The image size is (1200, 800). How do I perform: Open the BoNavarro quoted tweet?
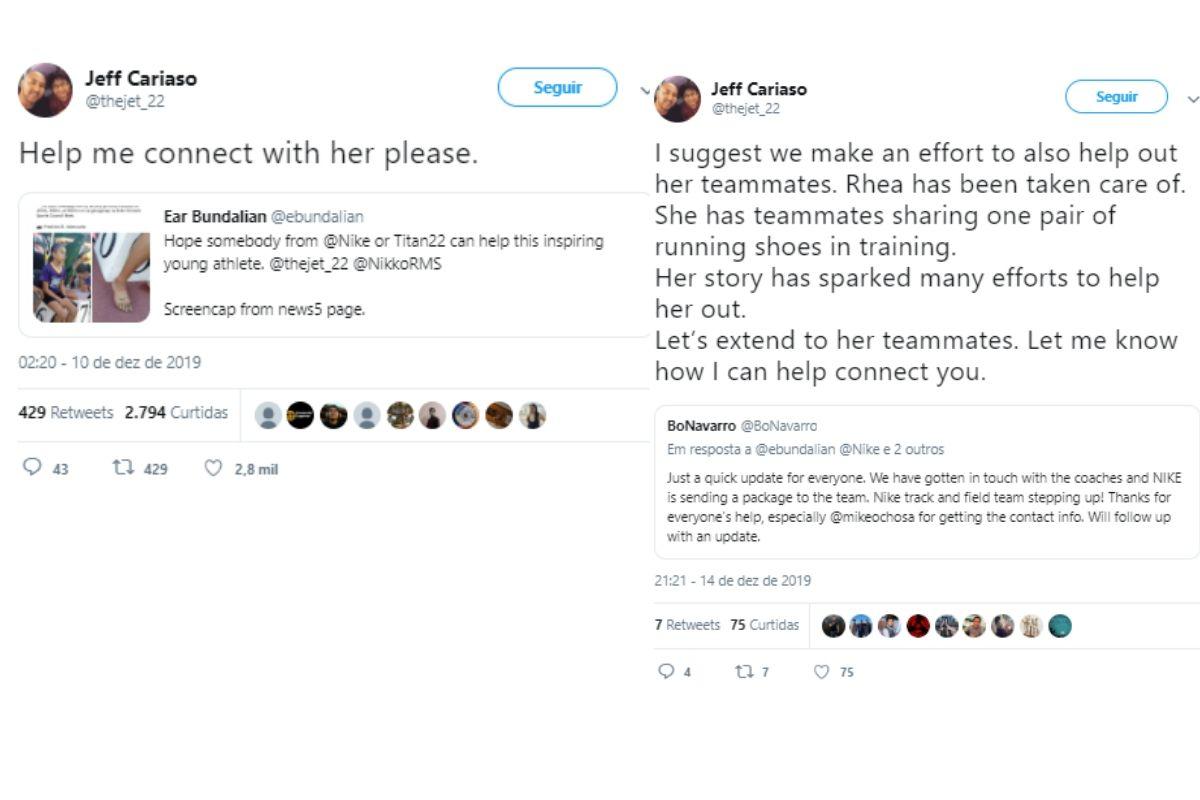(x=926, y=481)
